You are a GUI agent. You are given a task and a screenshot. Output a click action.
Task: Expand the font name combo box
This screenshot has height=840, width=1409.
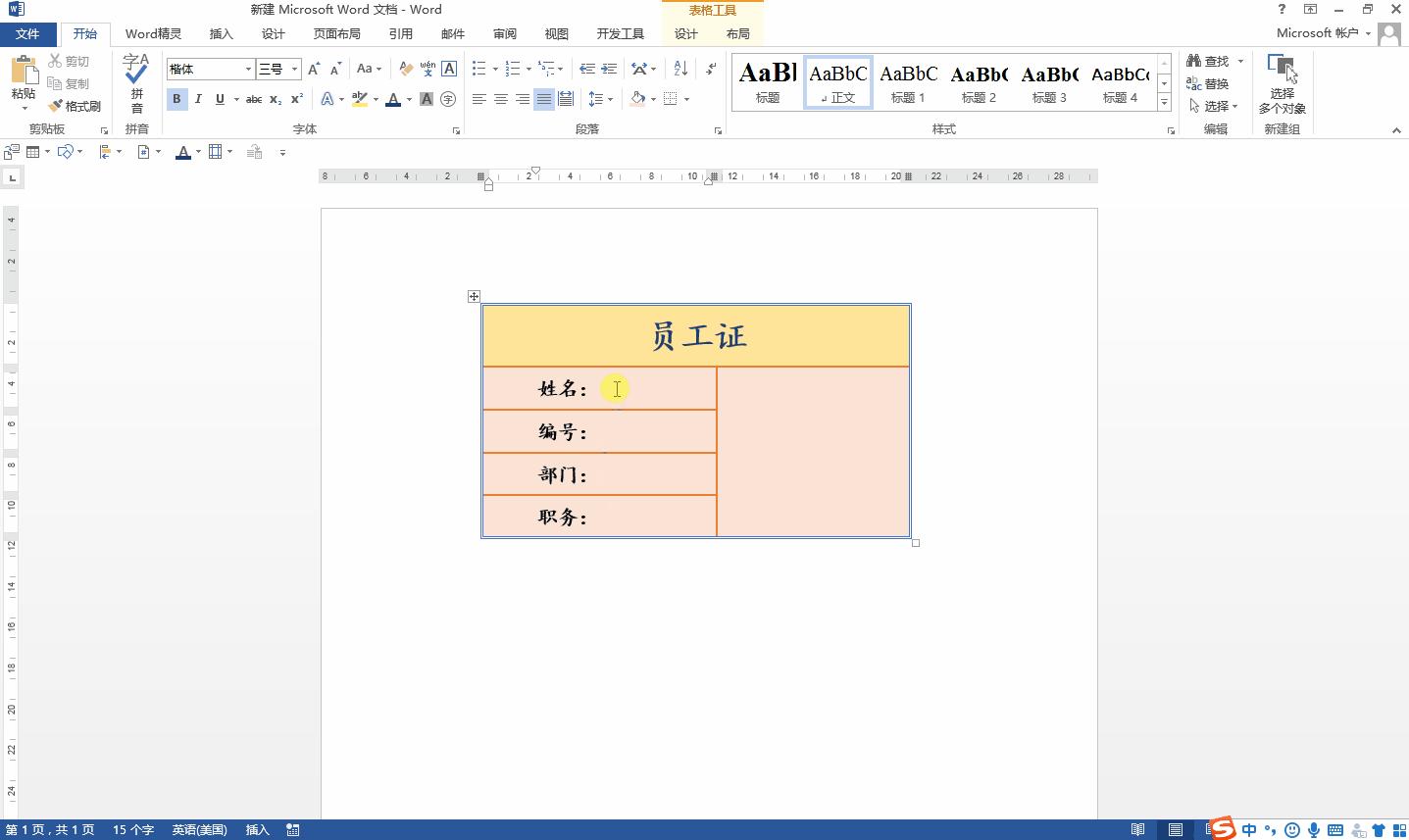[247, 69]
